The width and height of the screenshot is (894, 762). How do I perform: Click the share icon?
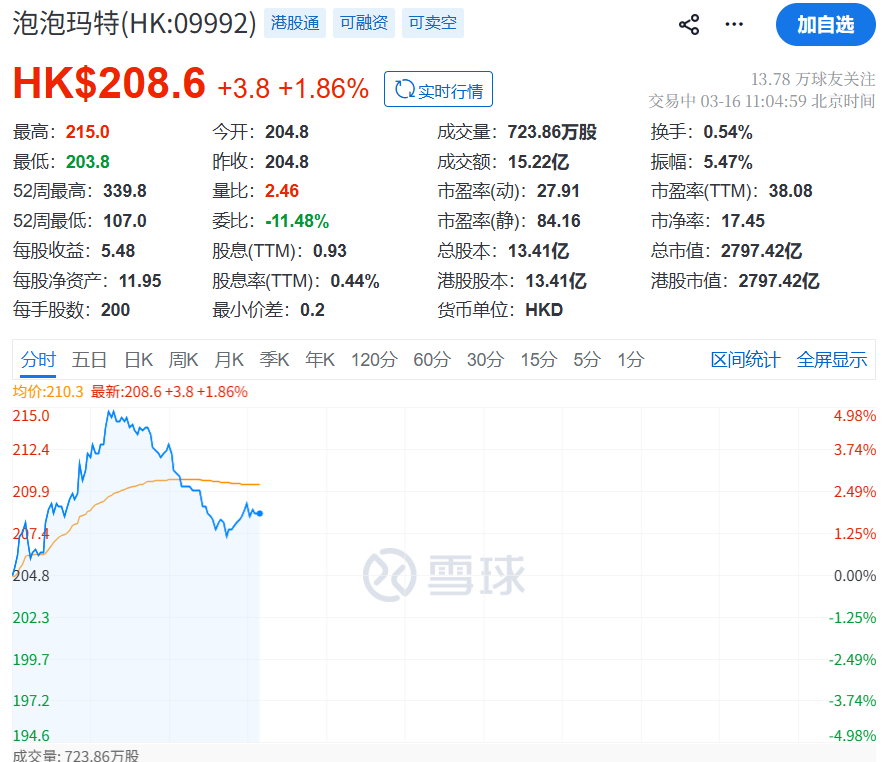[689, 25]
